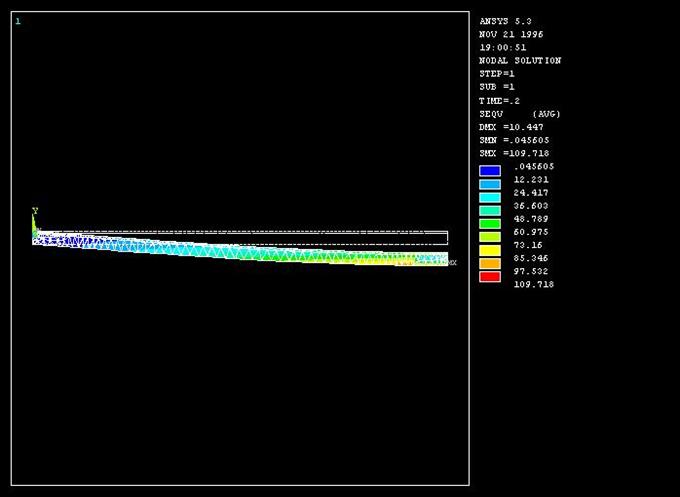
Task: Click the window number 1 label
Action: tap(18, 21)
